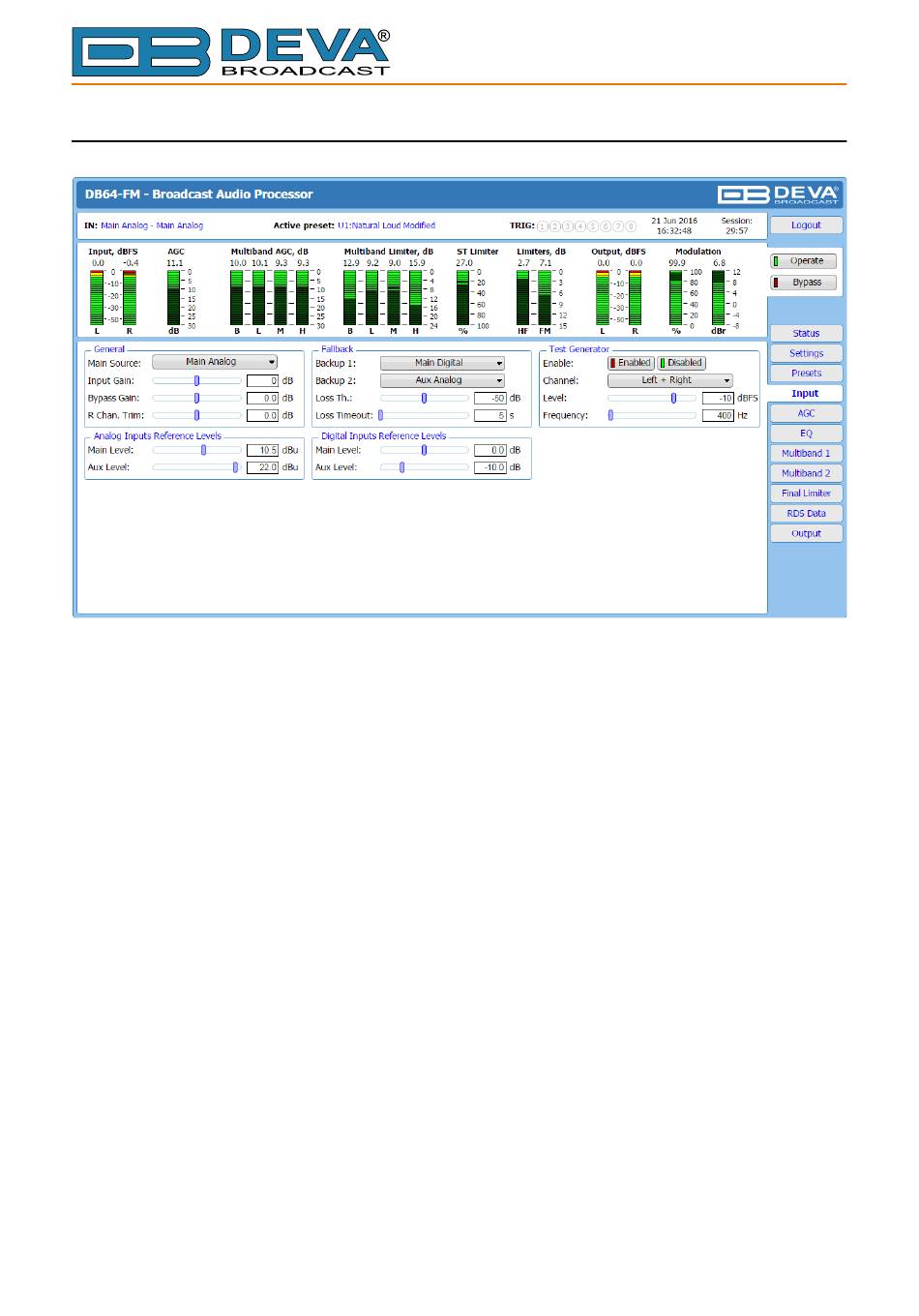The width and height of the screenshot is (919, 1316).
Task: Click the Loss Th. -50 dB field
Action: (490, 399)
